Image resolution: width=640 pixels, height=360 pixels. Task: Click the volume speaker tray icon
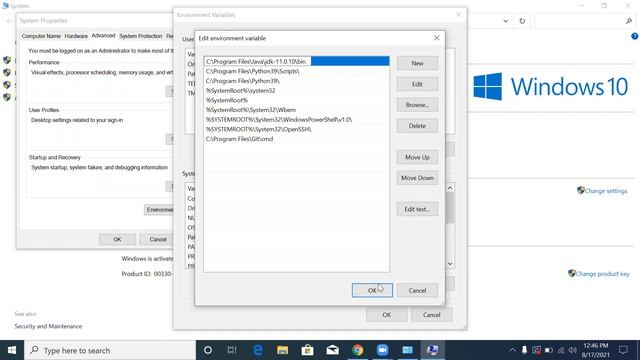click(572, 350)
